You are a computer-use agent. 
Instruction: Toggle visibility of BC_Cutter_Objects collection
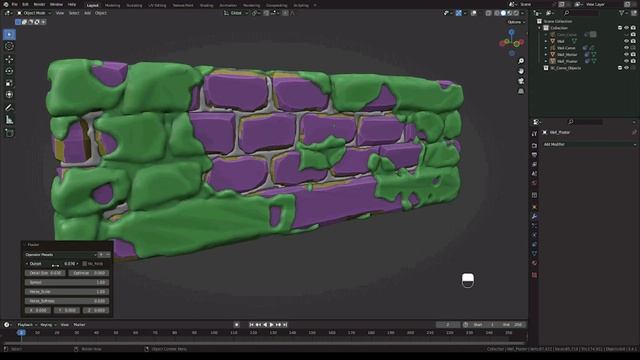click(626, 68)
